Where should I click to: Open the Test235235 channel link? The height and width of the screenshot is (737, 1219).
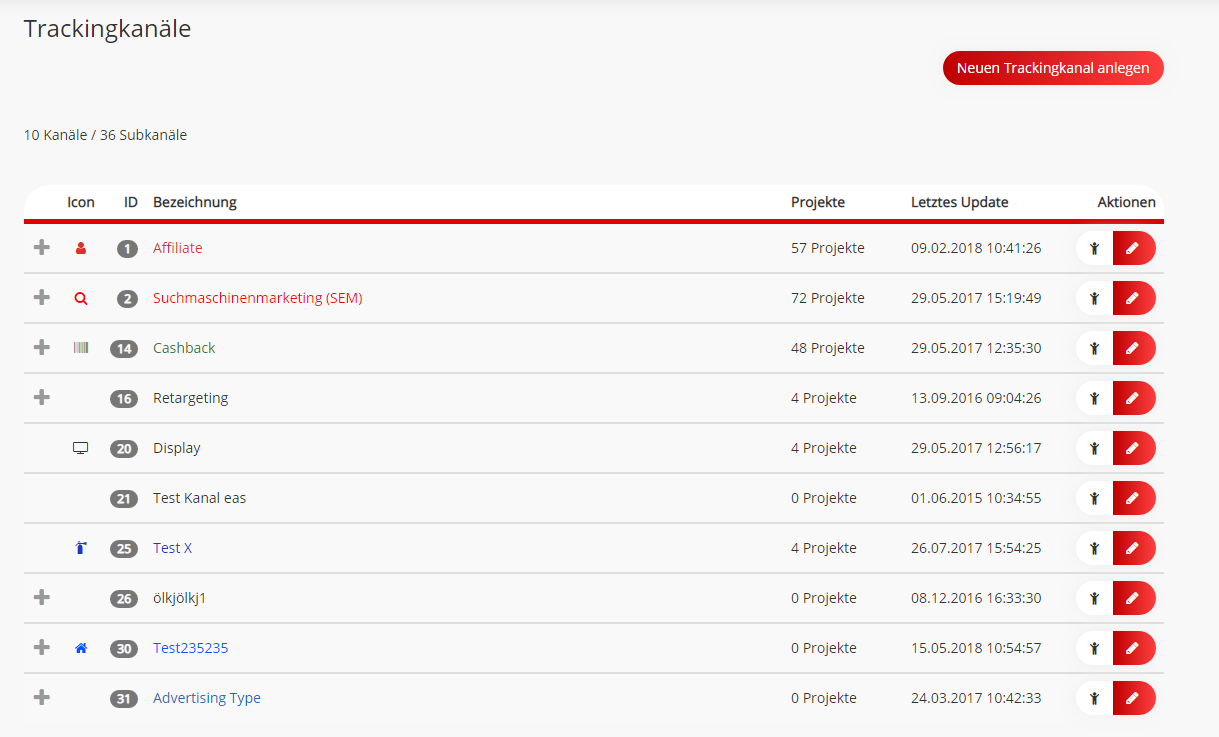pyautogui.click(x=190, y=648)
